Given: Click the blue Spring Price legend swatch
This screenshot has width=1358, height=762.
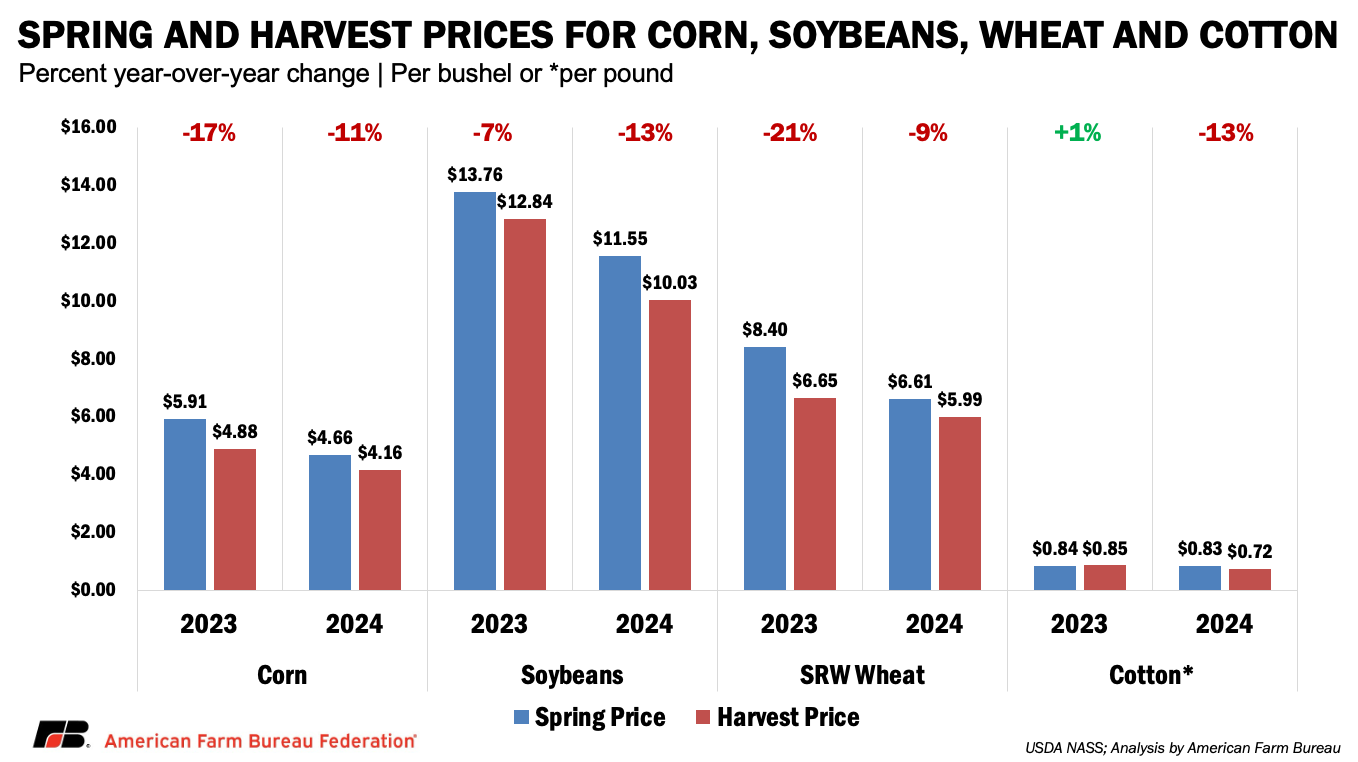Looking at the screenshot, I should point(521,717).
